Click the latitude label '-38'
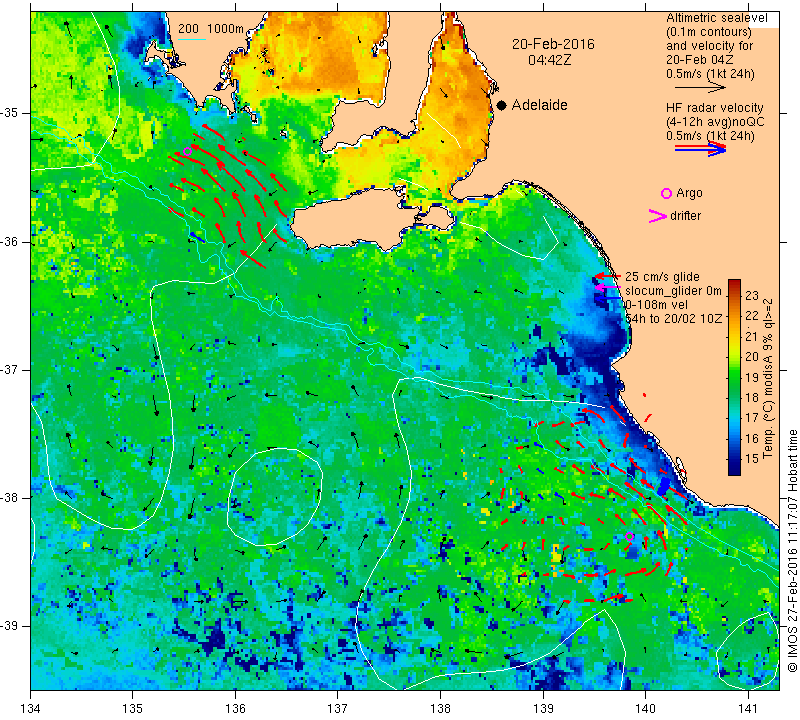Image resolution: width=800 pixels, height=720 pixels. [x=9, y=498]
